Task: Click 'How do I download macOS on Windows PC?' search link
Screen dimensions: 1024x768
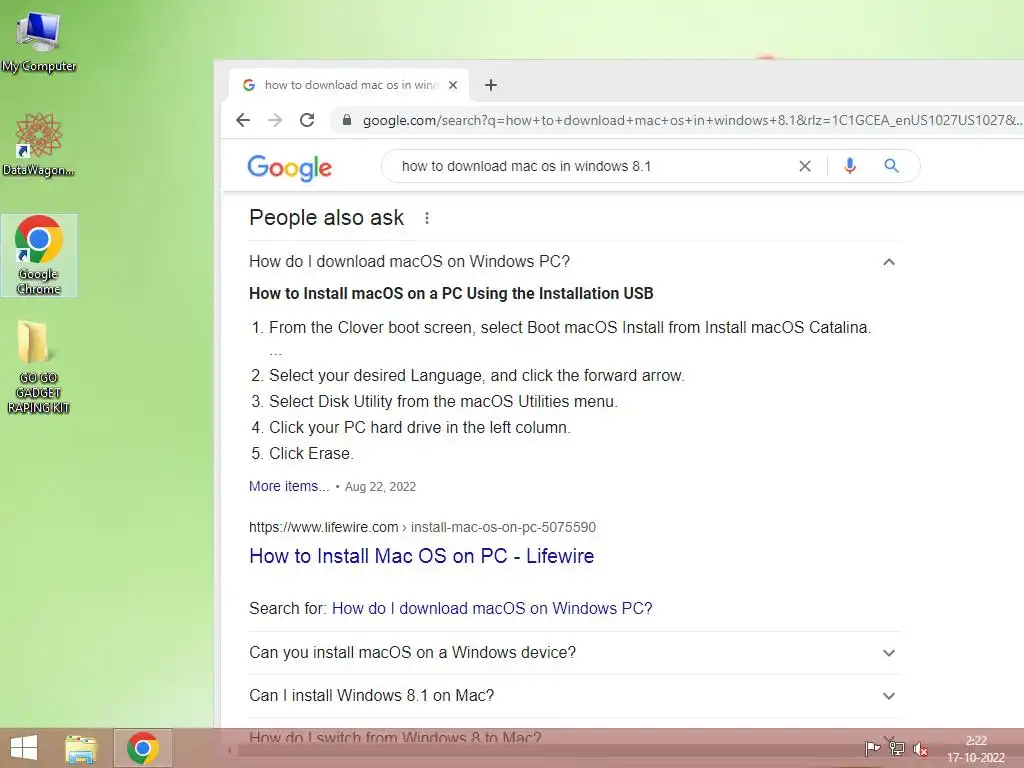Action: (x=492, y=608)
